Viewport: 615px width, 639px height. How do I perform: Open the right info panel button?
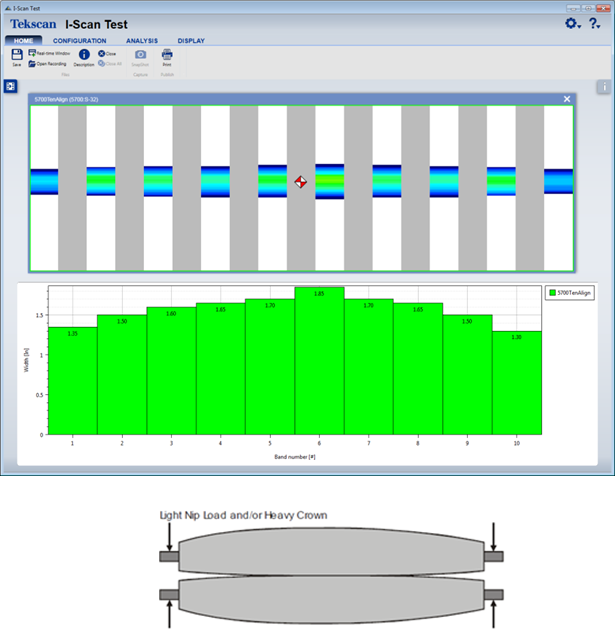[603, 87]
